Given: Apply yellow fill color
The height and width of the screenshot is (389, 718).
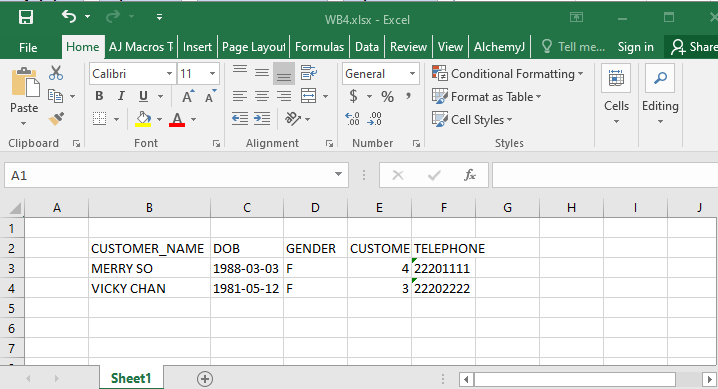Looking at the screenshot, I should [143, 119].
